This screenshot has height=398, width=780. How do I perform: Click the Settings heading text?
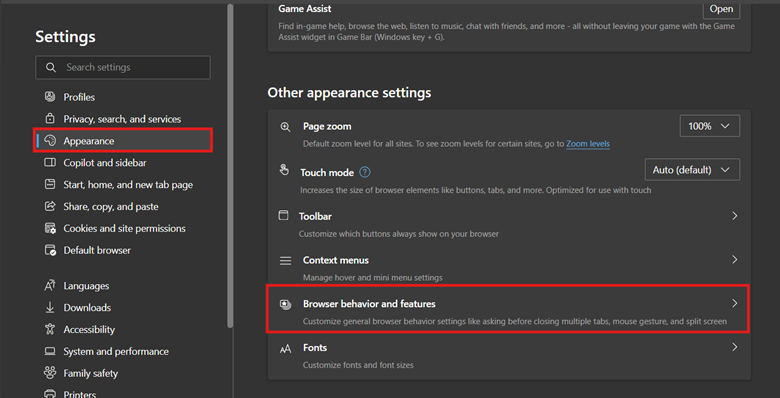pos(65,36)
